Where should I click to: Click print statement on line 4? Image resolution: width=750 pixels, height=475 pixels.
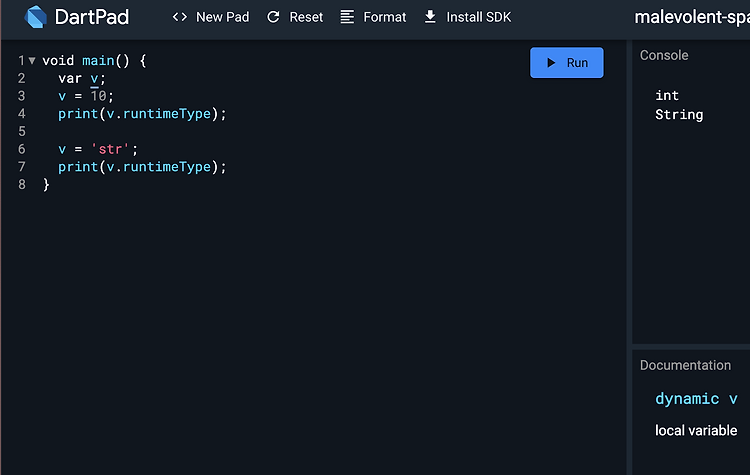[142, 114]
